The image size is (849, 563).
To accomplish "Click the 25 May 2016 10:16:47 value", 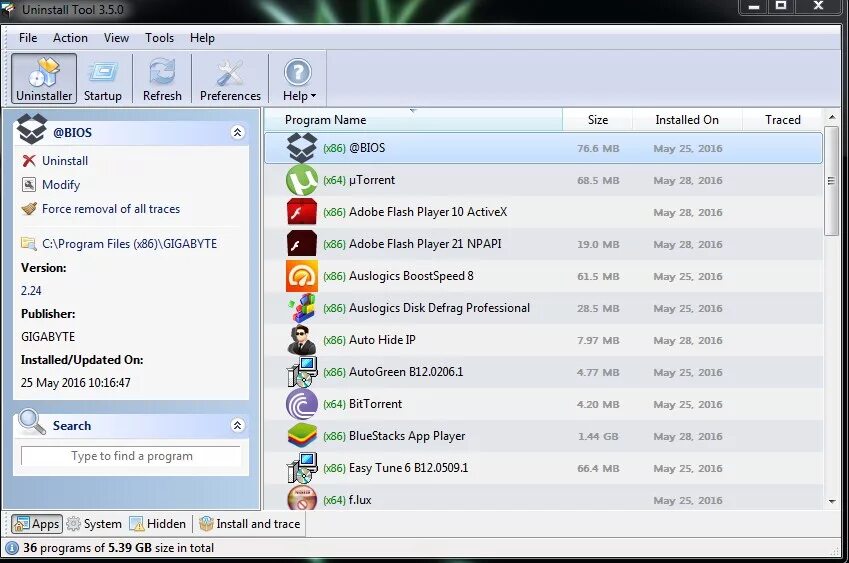I will [x=76, y=383].
